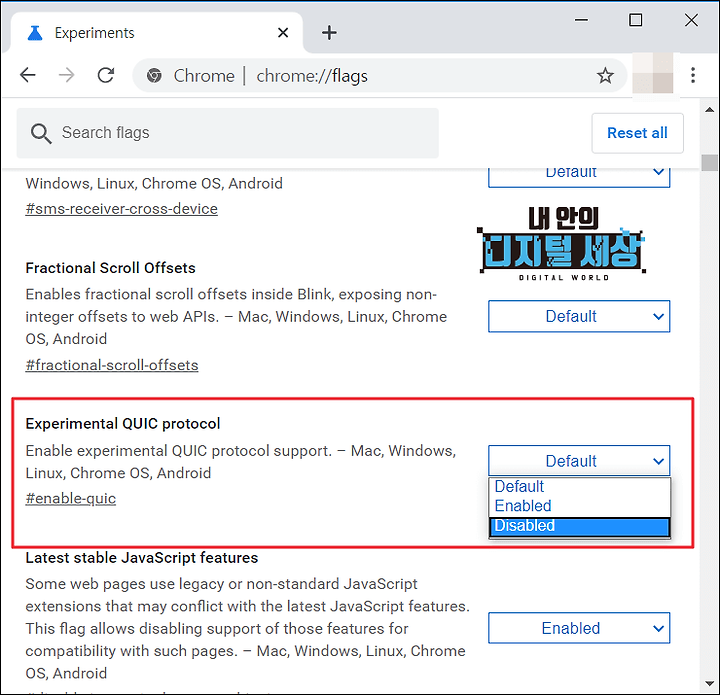The width and height of the screenshot is (720, 695).
Task: Click the scrollbar down arrow
Action: tap(709, 684)
